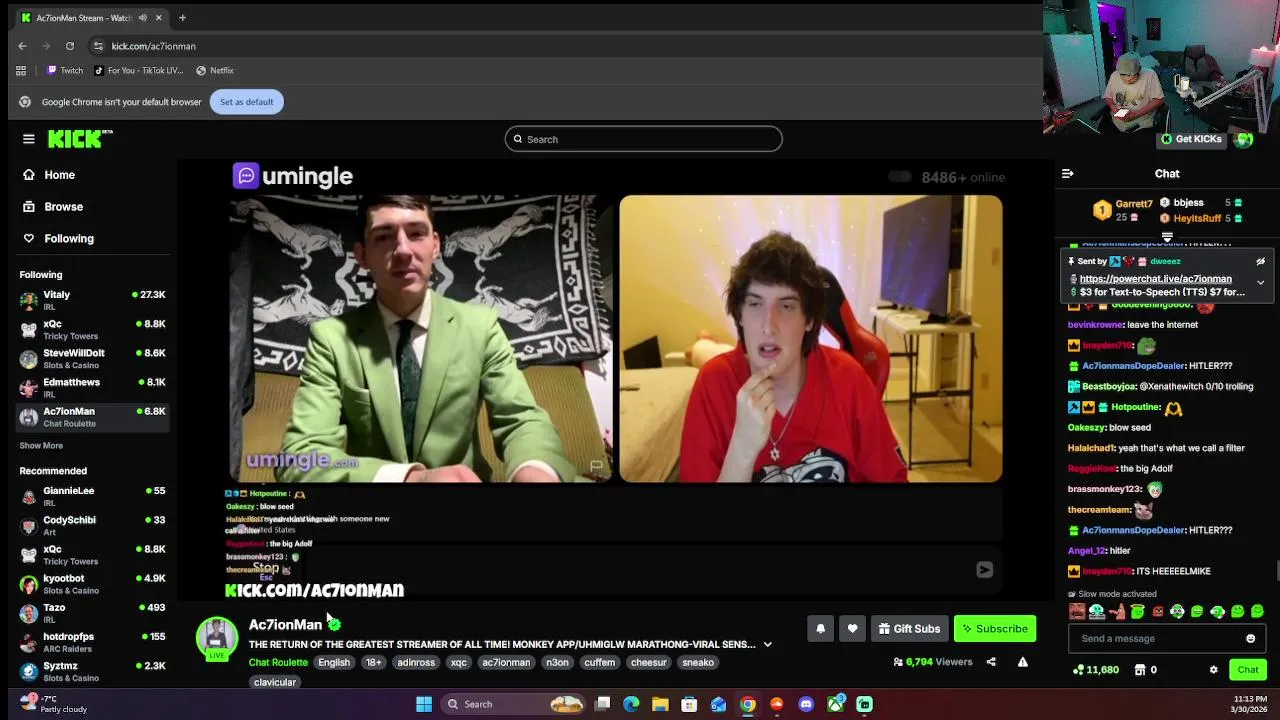The width and height of the screenshot is (1280, 720).
Task: Click Set as default button
Action: (247, 102)
